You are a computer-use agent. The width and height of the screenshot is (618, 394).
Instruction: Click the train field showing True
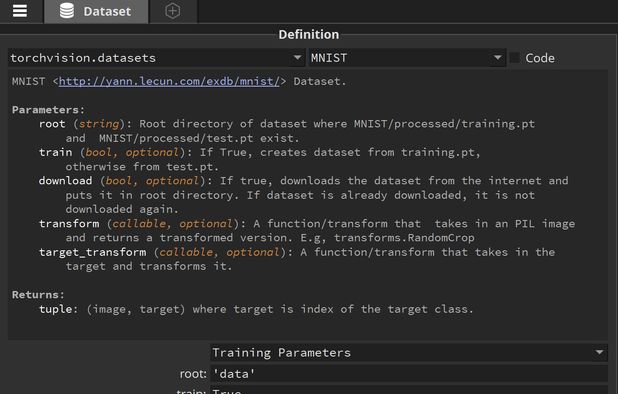[x=409, y=390]
